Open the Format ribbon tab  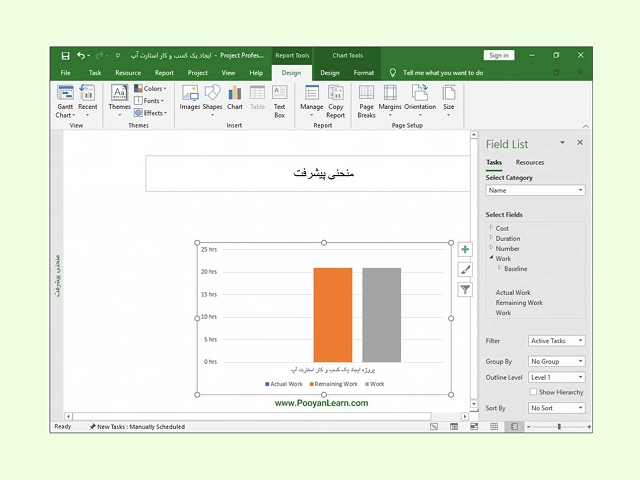(x=364, y=73)
